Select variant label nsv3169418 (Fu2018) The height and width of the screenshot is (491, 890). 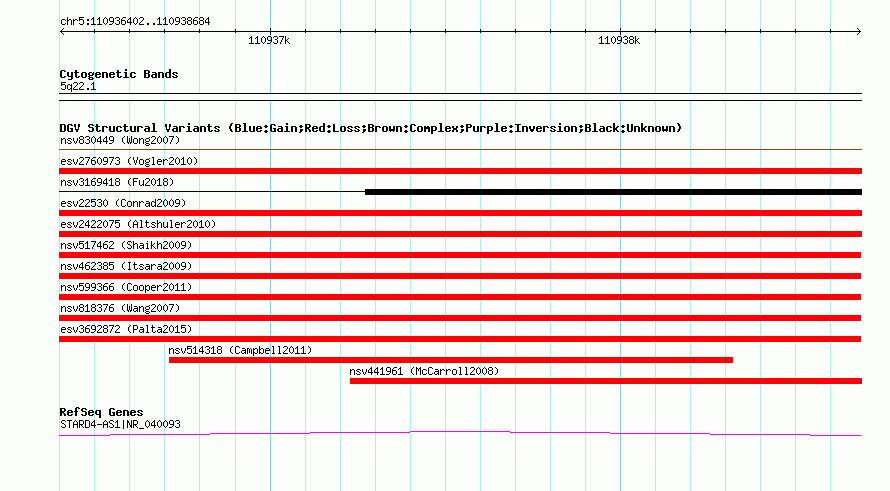(x=117, y=182)
